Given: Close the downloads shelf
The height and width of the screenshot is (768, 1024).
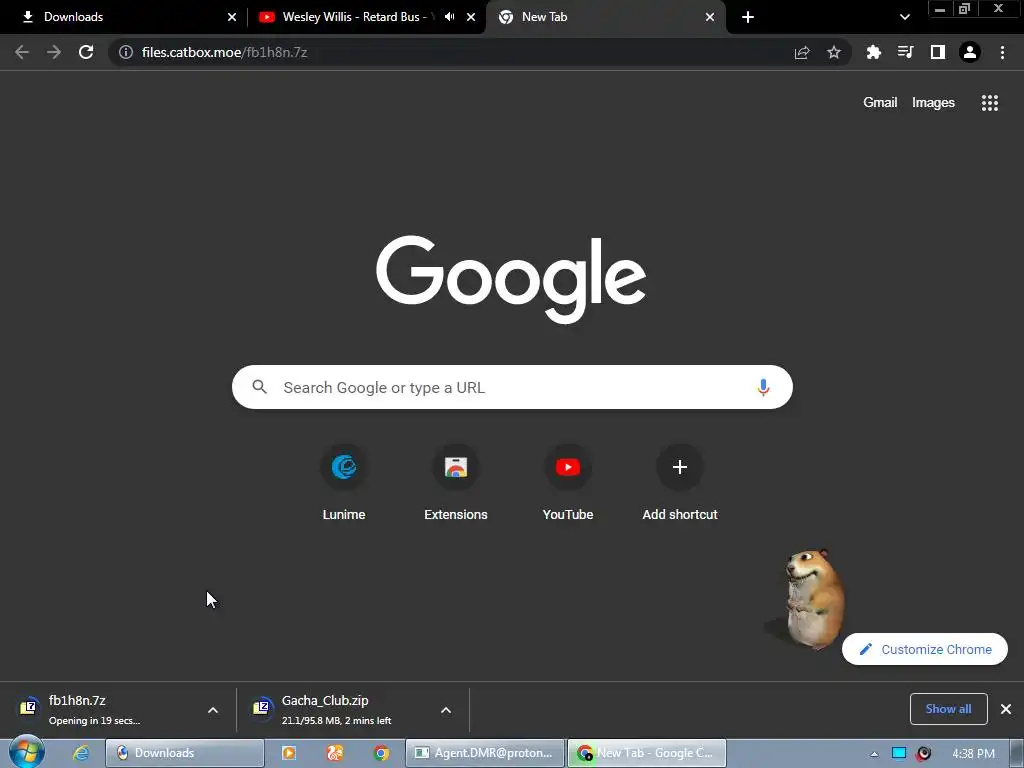Looking at the screenshot, I should (1006, 709).
